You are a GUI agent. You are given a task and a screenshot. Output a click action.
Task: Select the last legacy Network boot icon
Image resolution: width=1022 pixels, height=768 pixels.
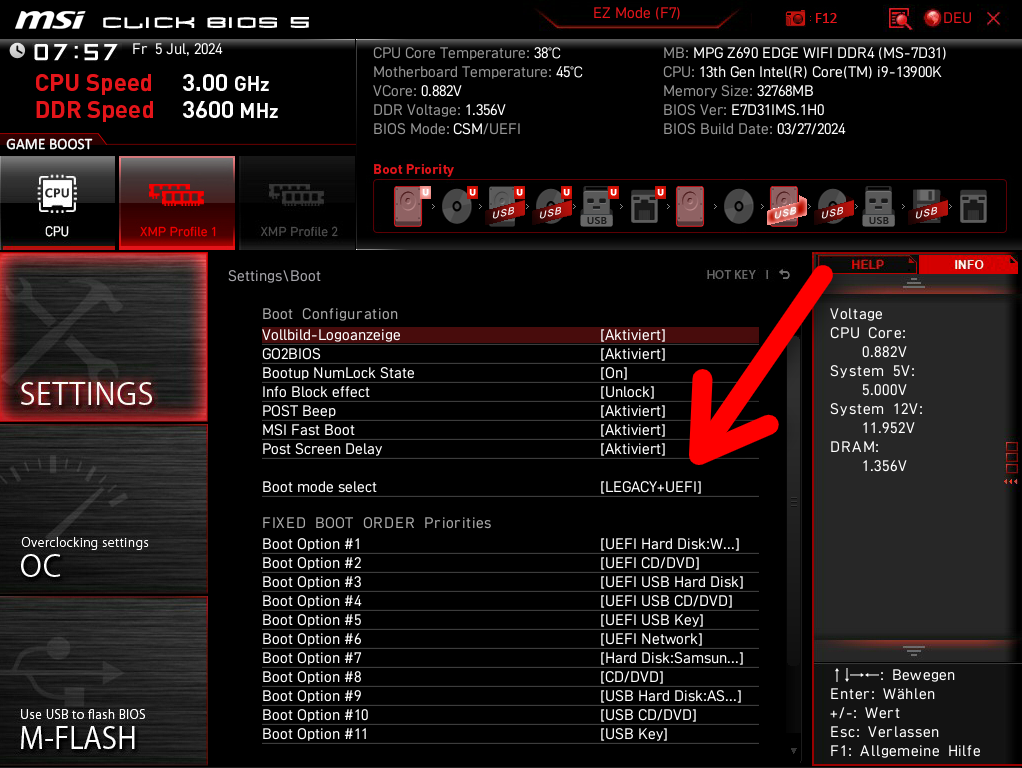[x=973, y=206]
